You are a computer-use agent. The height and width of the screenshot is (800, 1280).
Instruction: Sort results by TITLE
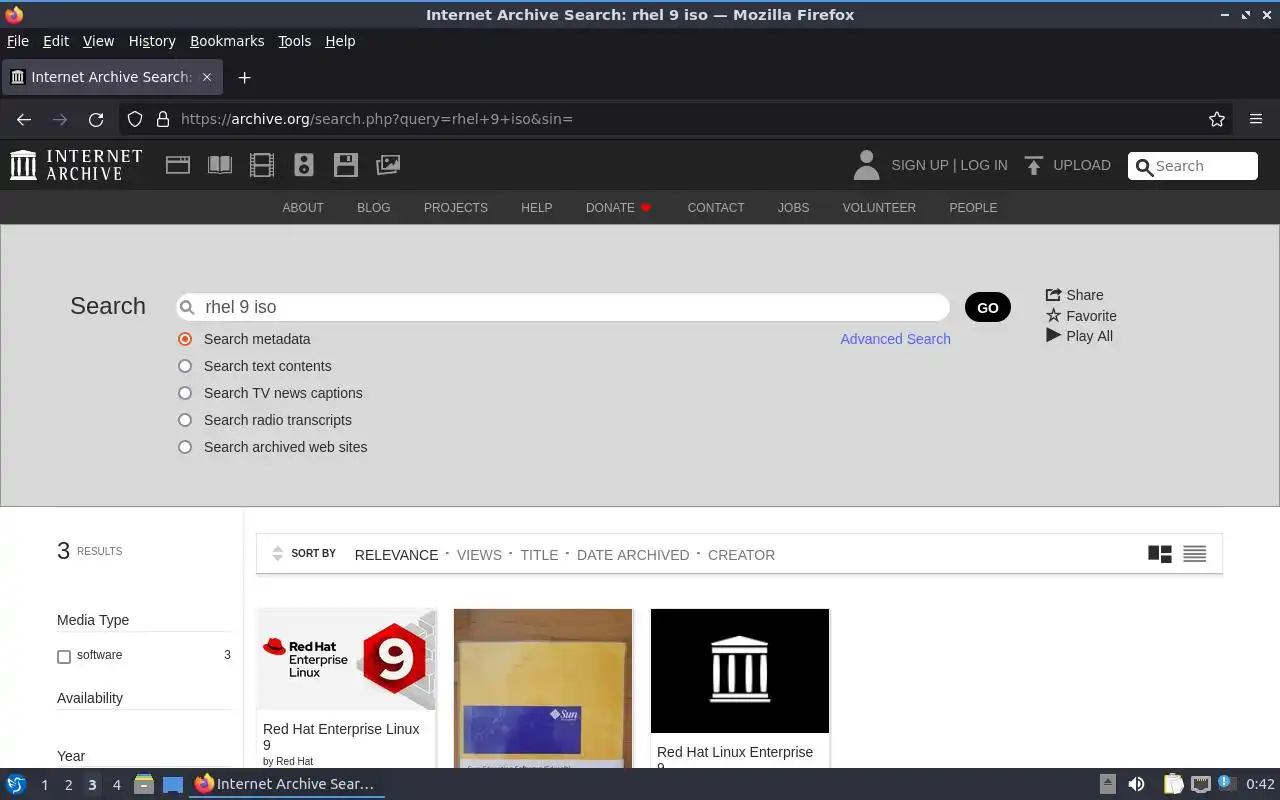point(539,555)
